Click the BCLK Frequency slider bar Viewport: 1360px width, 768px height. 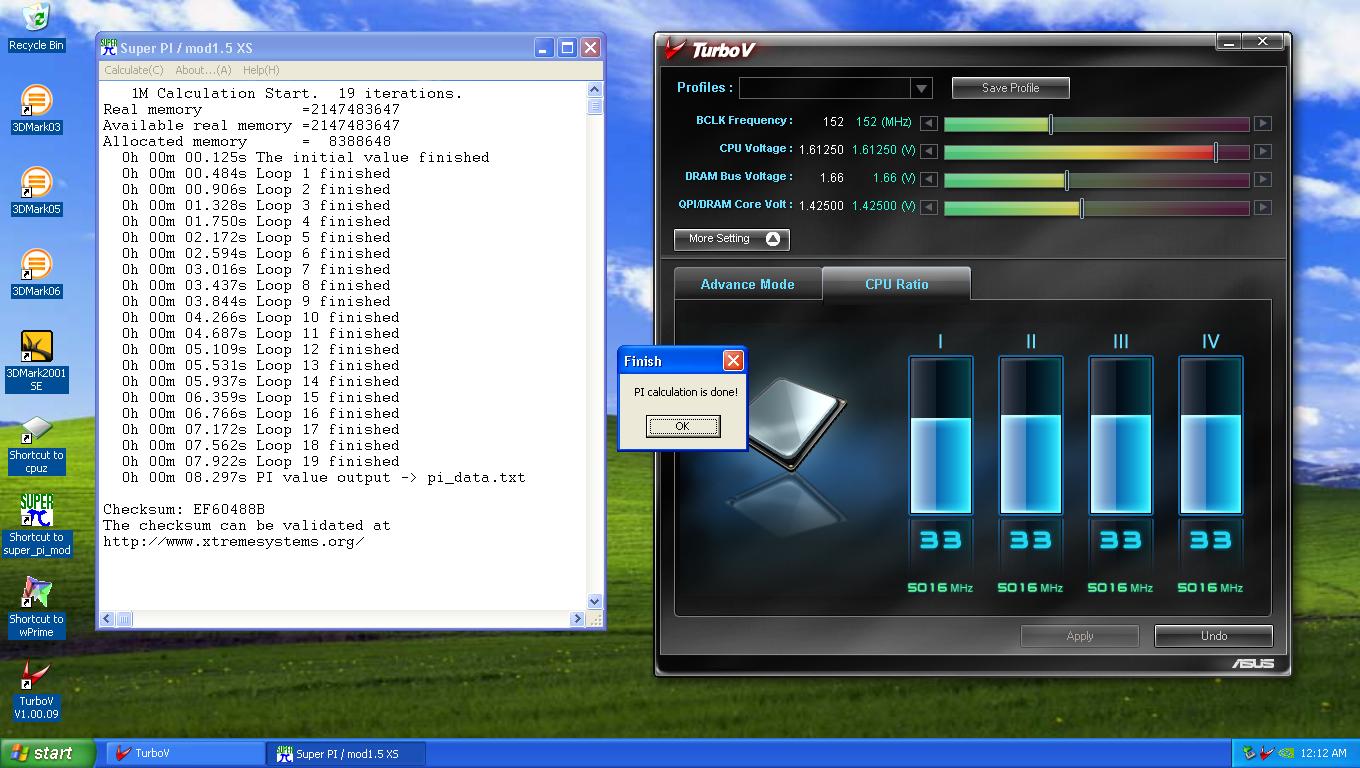[1096, 124]
